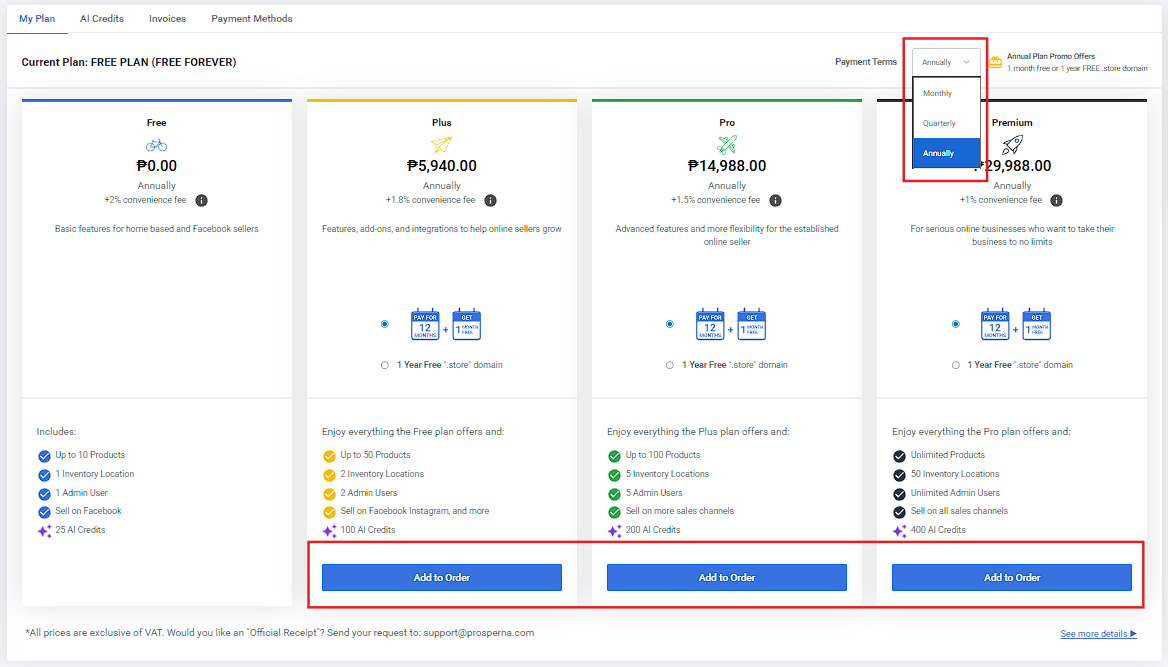Screen dimensions: 1168x667
Task: Add the Premium plan to order
Action: (1012, 577)
